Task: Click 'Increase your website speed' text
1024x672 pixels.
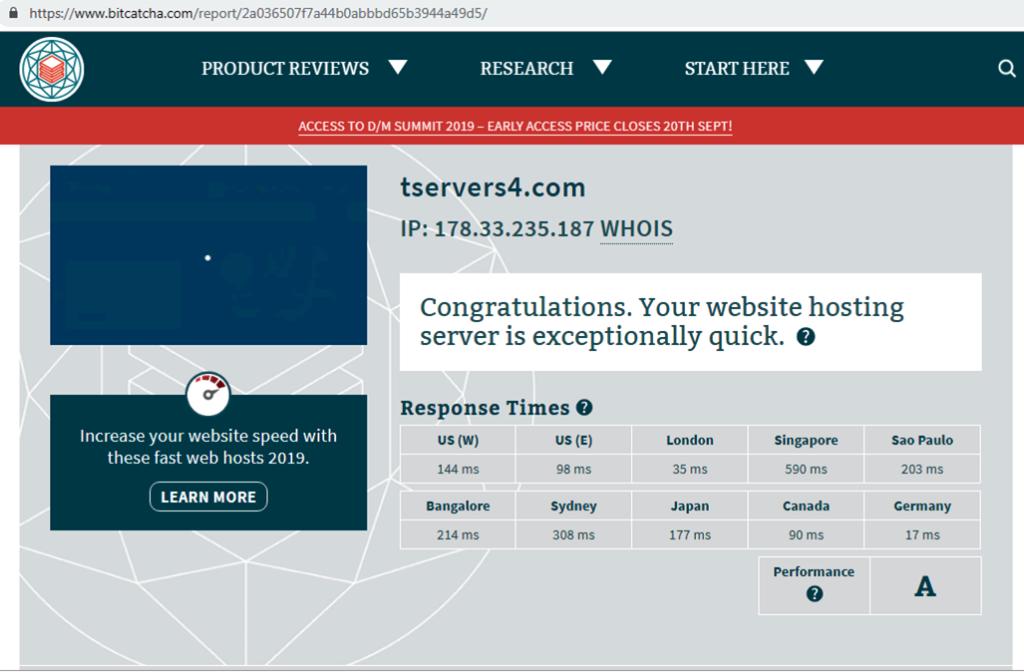Action: tap(208, 447)
